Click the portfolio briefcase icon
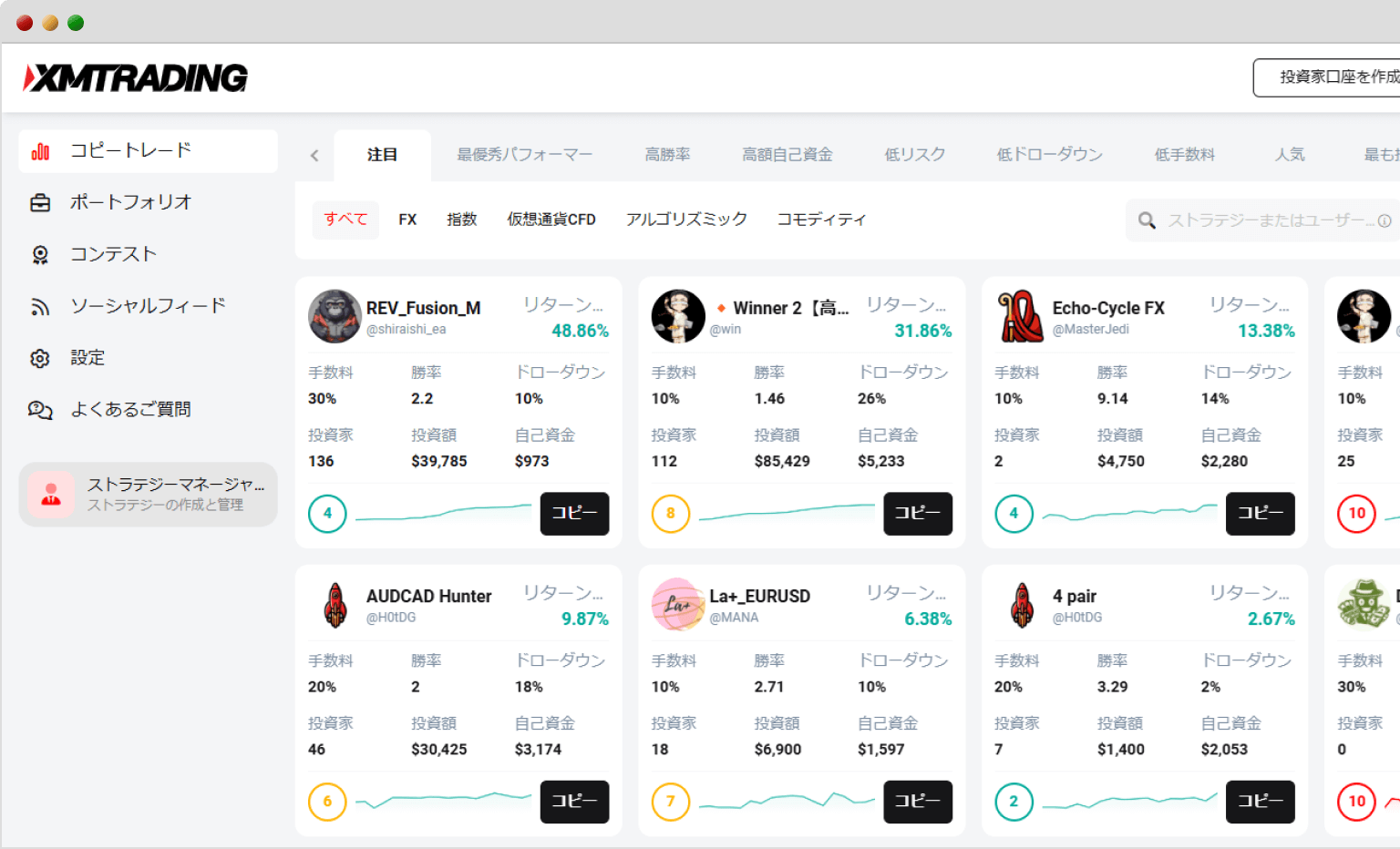Image resolution: width=1400 pixels, height=849 pixels. pos(40,203)
